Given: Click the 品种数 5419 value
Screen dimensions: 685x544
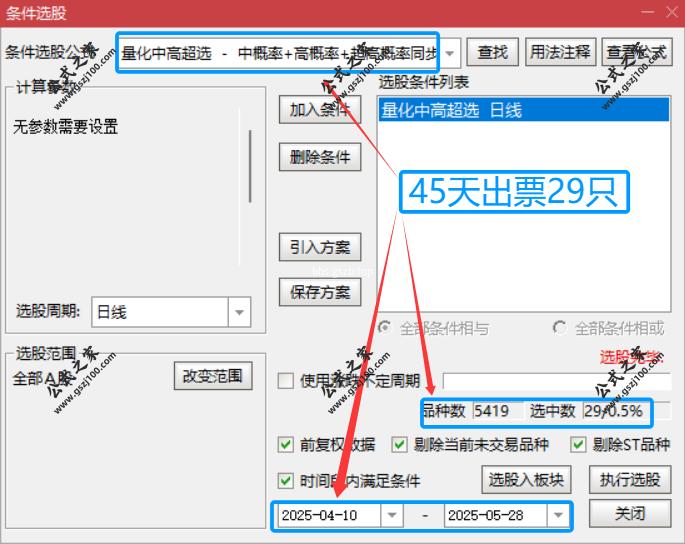Looking at the screenshot, I should click(498, 411).
